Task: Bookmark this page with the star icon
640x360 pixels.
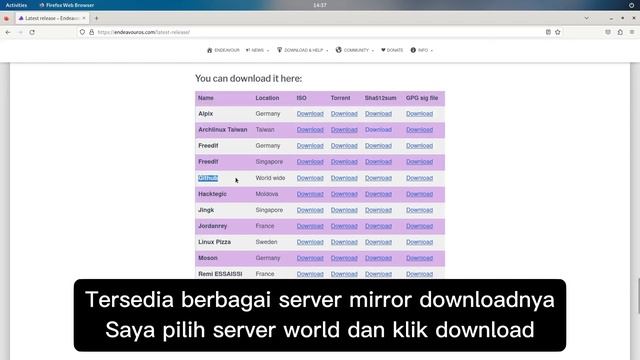Action: [558, 32]
